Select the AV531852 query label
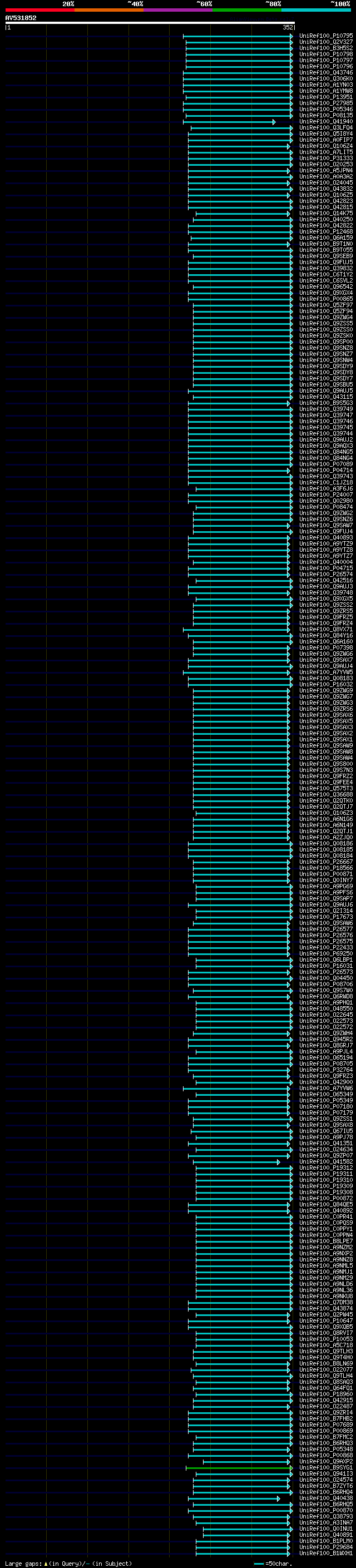The image size is (356, 1568). pos(21,18)
